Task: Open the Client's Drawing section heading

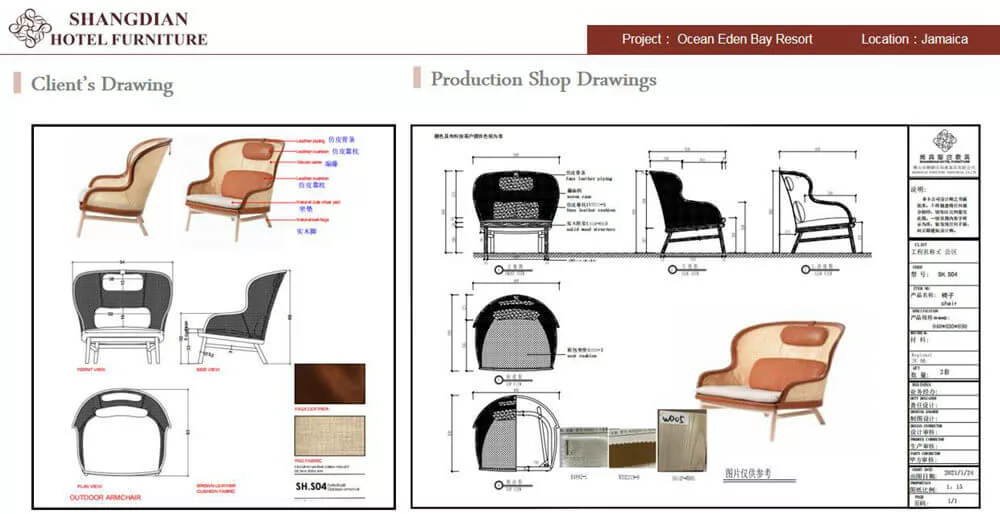Action: click(x=102, y=84)
